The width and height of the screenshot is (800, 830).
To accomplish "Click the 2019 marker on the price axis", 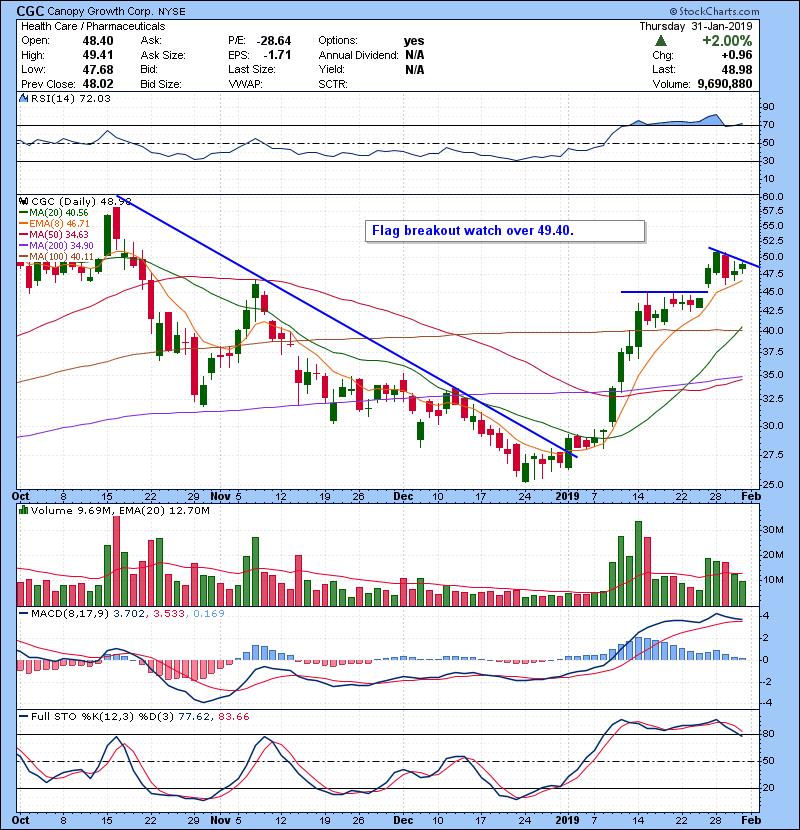I will (x=568, y=496).
